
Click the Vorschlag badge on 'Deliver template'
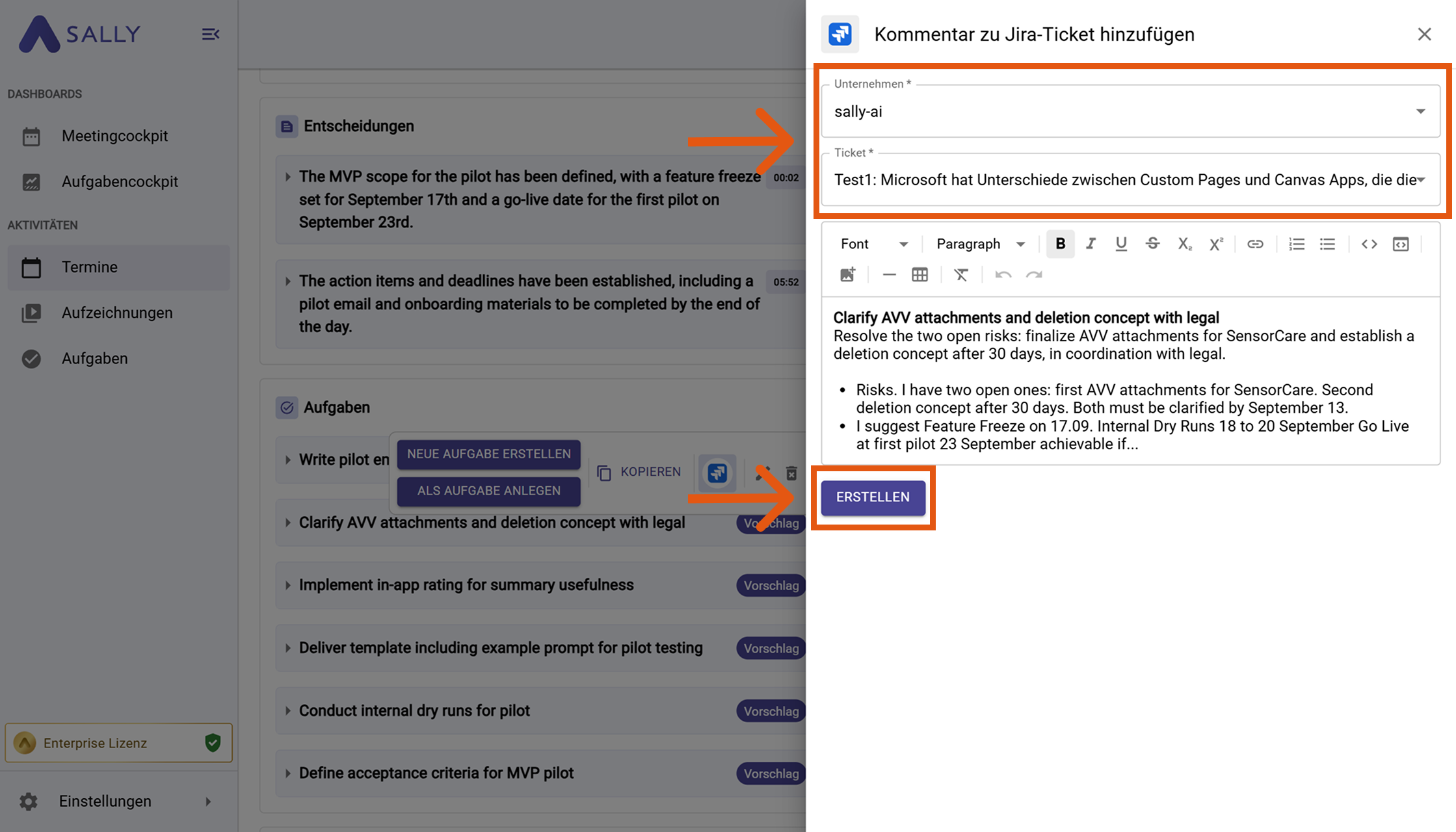pyautogui.click(x=771, y=648)
